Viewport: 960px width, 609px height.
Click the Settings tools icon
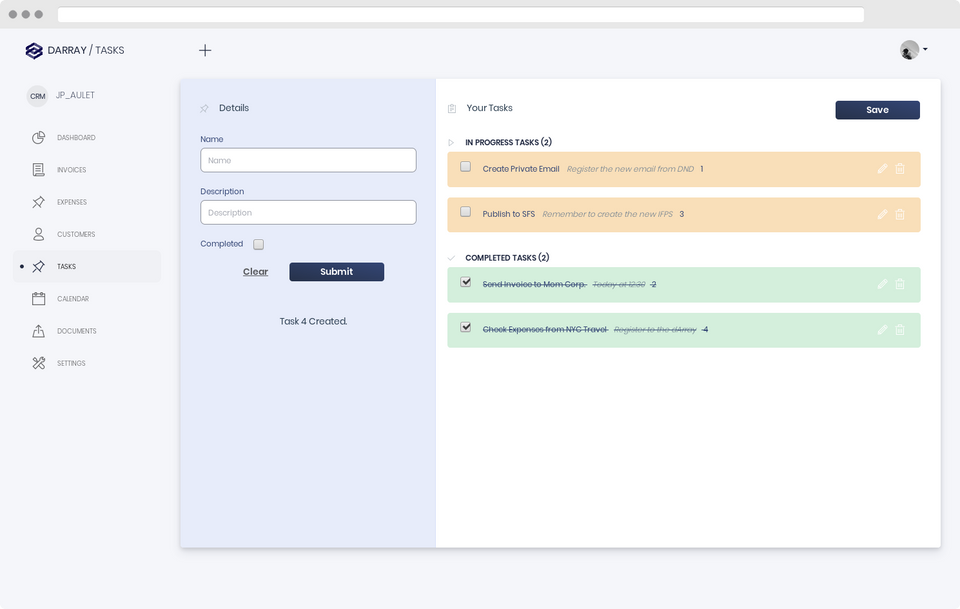(x=38, y=363)
